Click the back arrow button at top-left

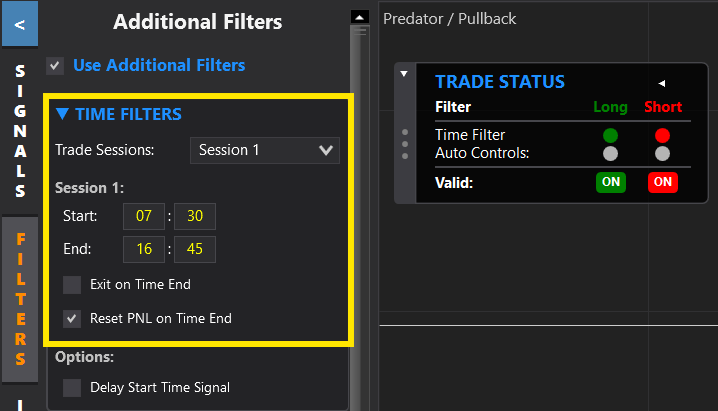[19, 23]
